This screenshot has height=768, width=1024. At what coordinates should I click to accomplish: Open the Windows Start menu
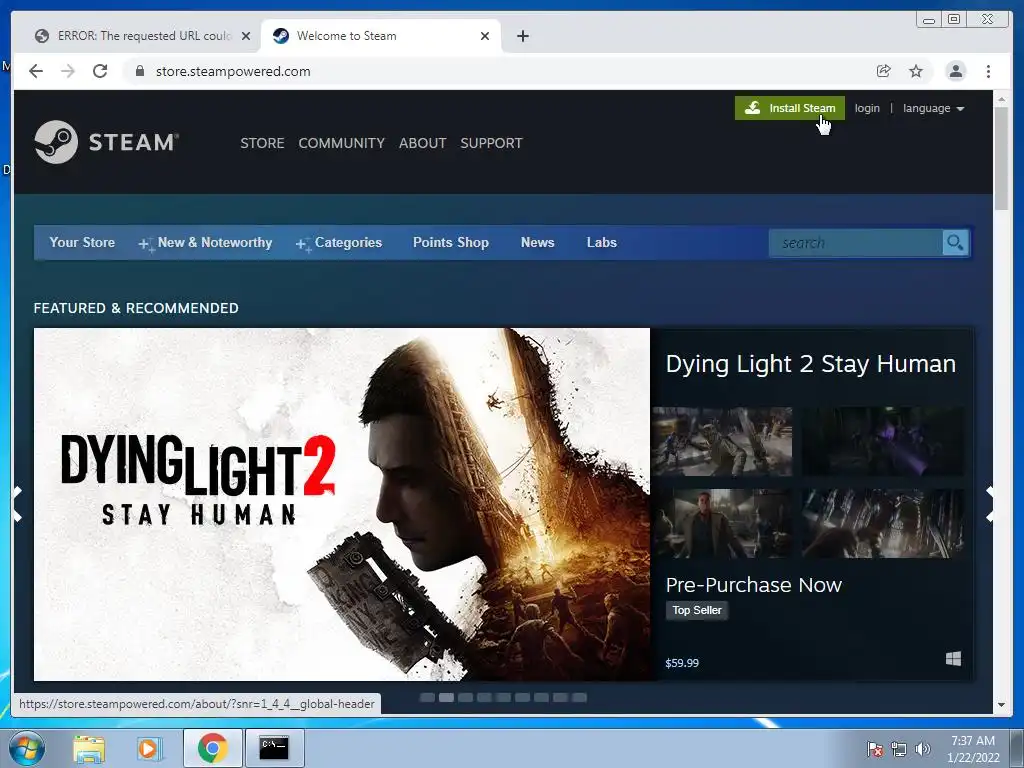pos(26,748)
